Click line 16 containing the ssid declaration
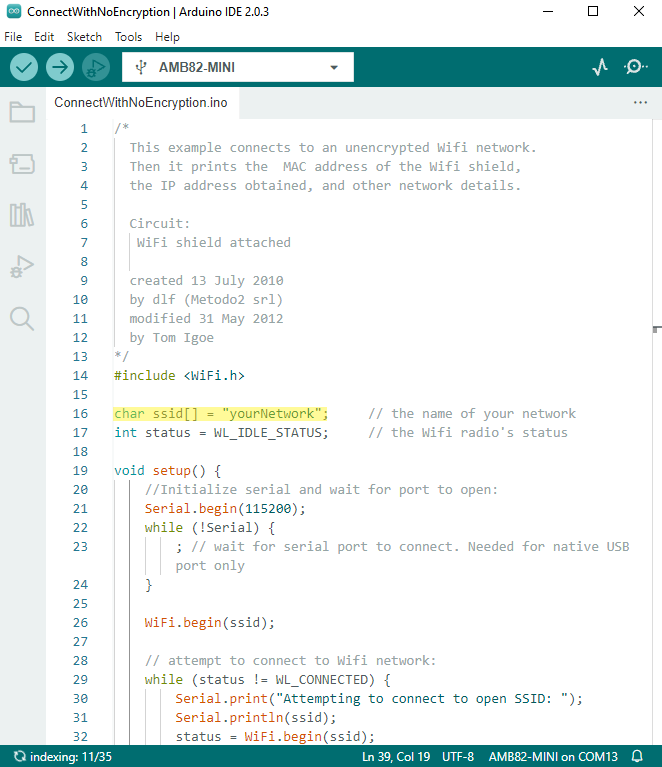The width and height of the screenshot is (662, 767). click(221, 414)
